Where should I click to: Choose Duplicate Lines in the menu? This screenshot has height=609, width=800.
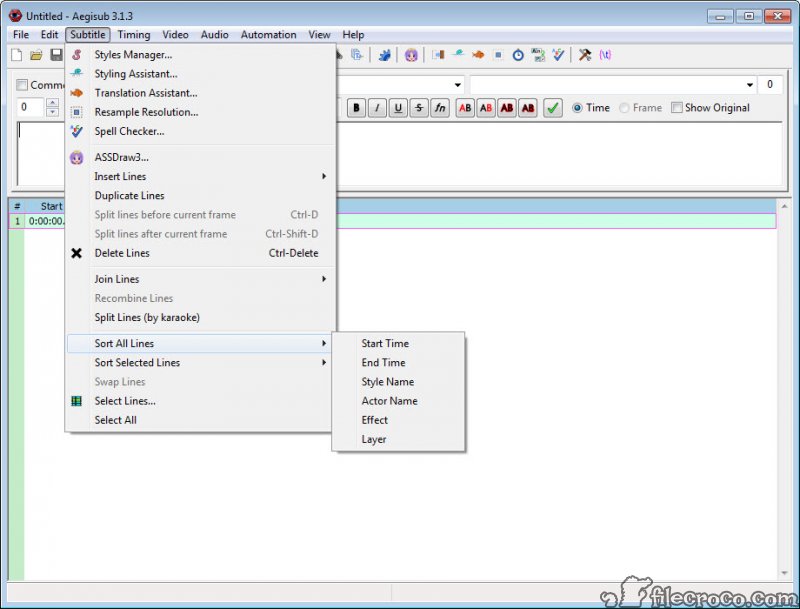(x=198, y=195)
